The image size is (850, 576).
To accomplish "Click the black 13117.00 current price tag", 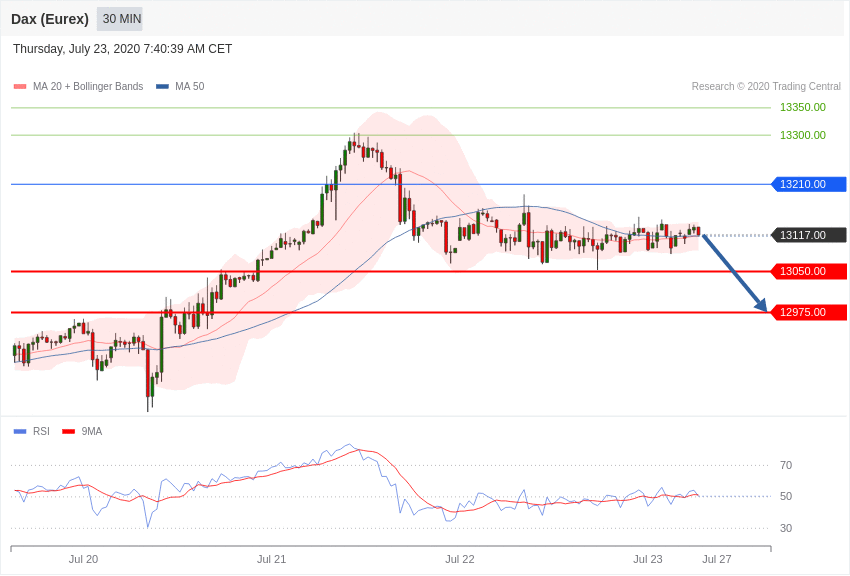I will pos(809,235).
